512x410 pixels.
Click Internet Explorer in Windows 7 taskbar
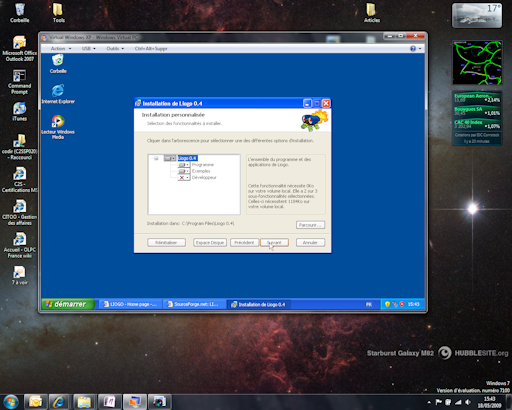59,402
